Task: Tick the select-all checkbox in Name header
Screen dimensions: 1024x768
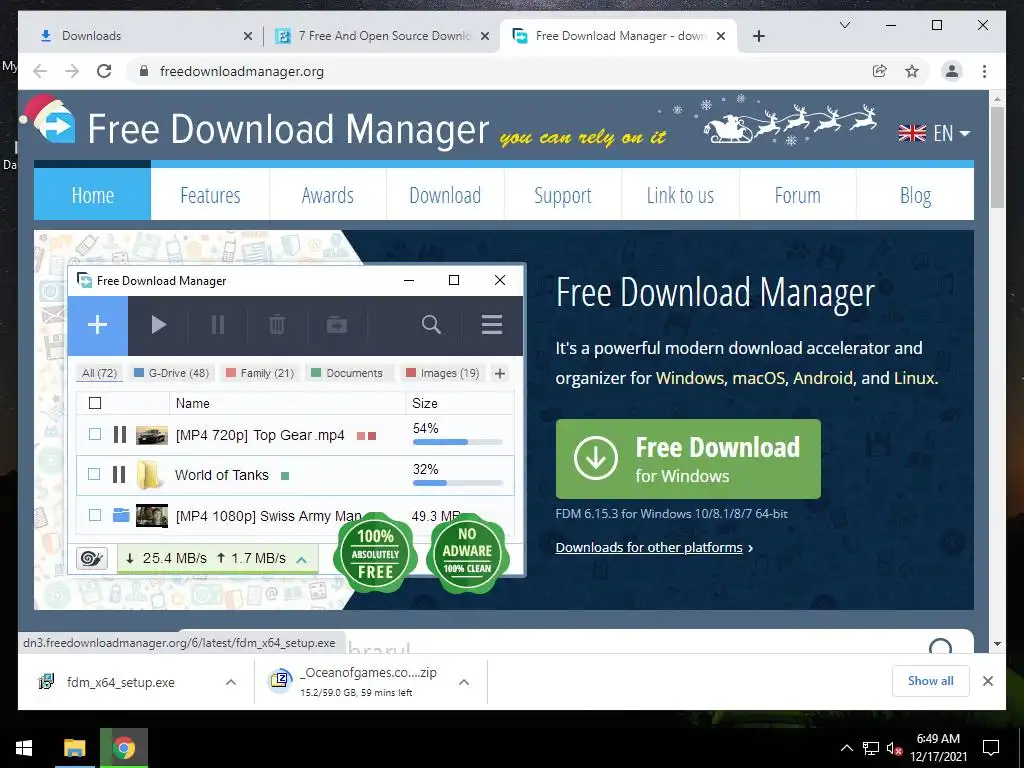Action: pos(95,403)
